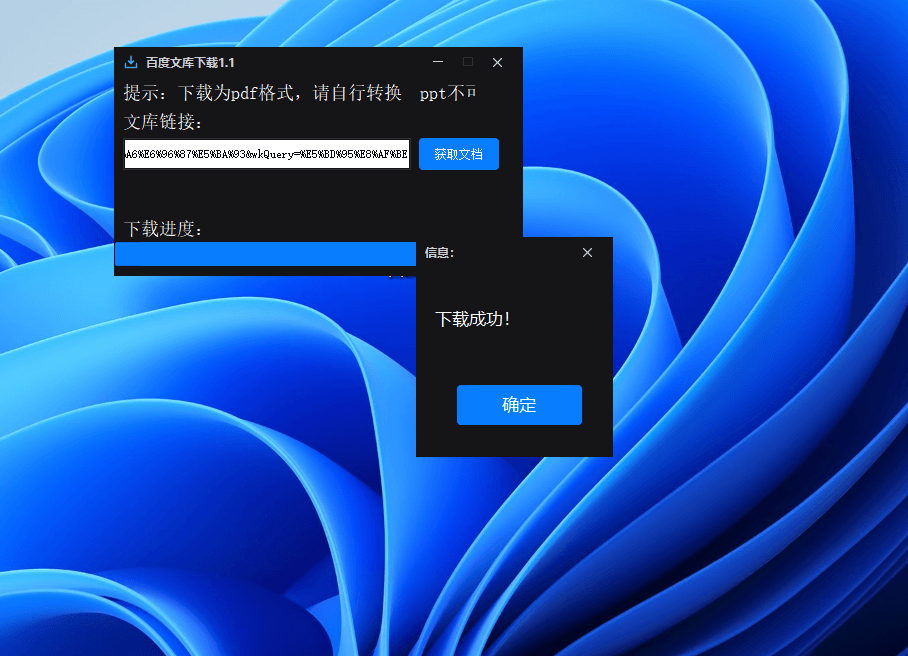Click the maximize window control

pyautogui.click(x=467, y=62)
